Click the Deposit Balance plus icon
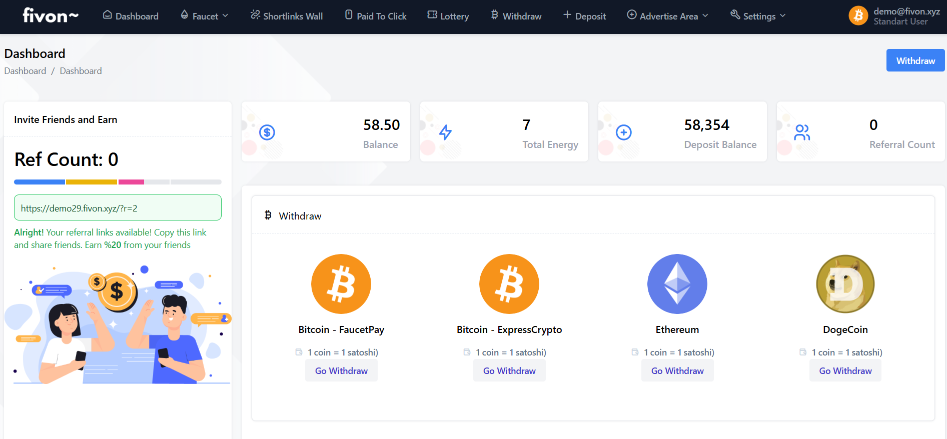This screenshot has height=439, width=947. pos(623,132)
